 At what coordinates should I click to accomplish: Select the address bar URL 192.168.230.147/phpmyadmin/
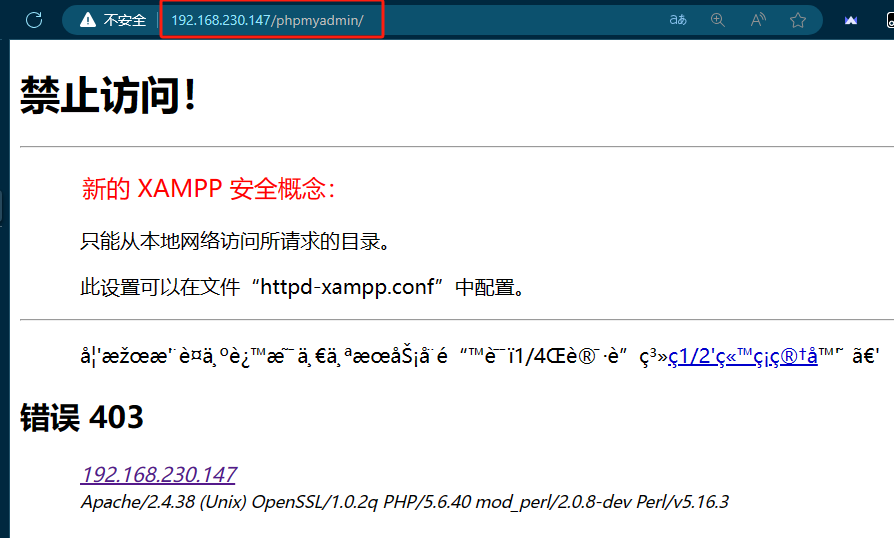point(267,21)
